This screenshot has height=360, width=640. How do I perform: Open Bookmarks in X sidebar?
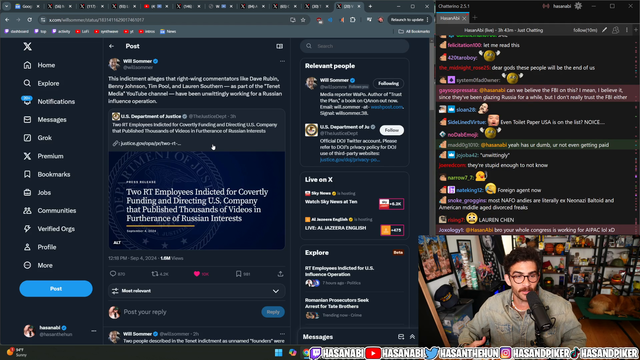(x=47, y=174)
